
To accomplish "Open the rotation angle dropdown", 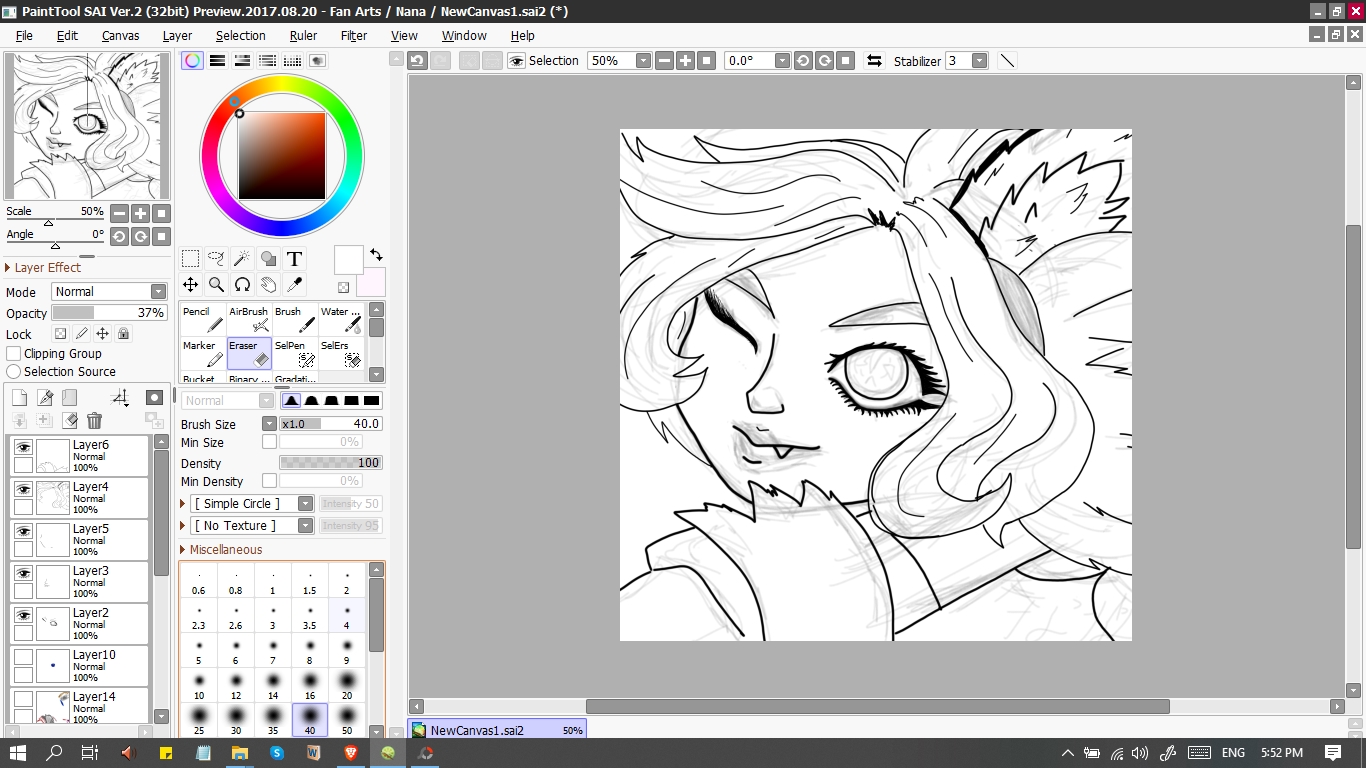I will click(782, 60).
